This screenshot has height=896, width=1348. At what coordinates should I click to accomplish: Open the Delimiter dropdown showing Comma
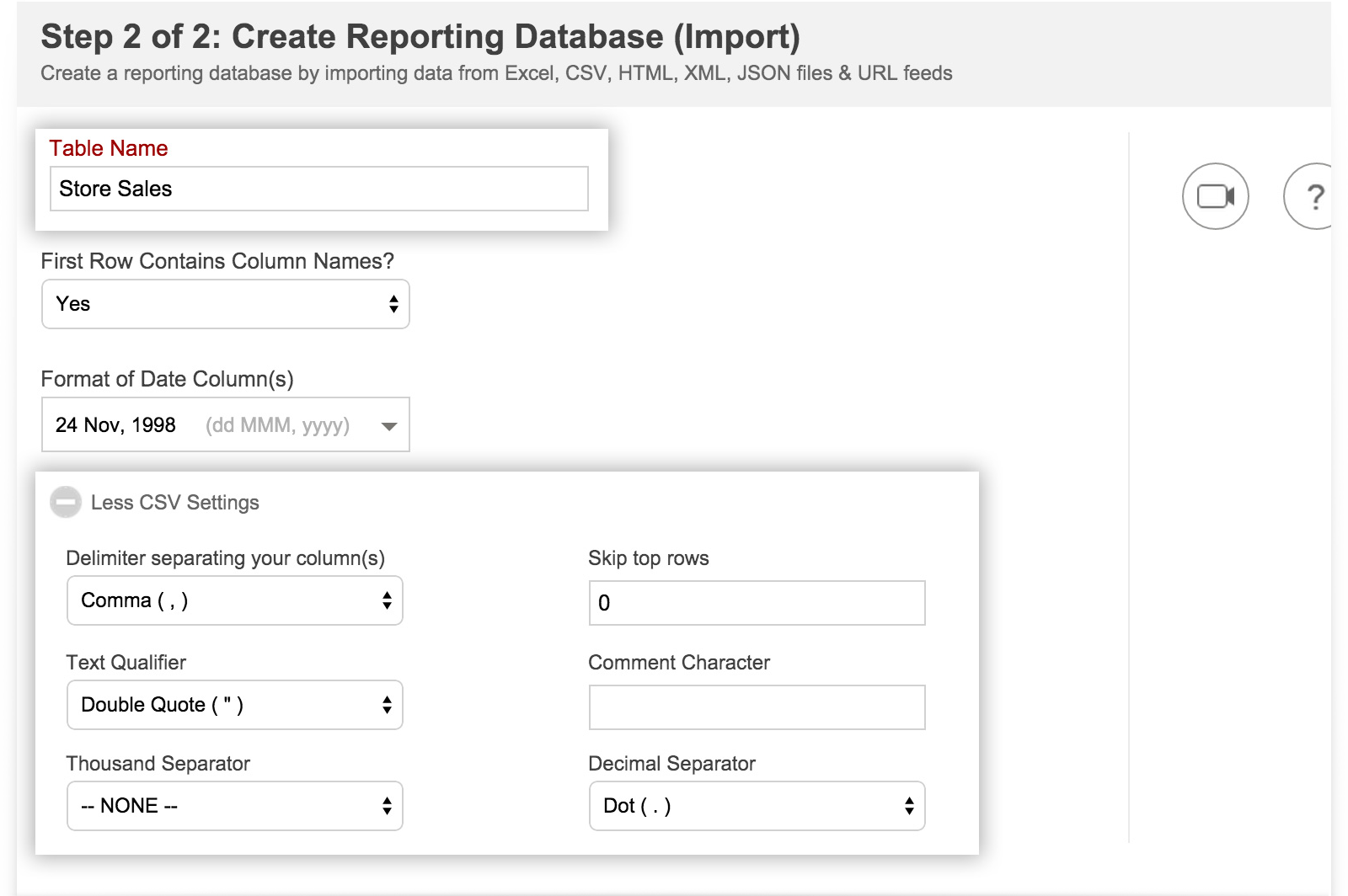(234, 600)
